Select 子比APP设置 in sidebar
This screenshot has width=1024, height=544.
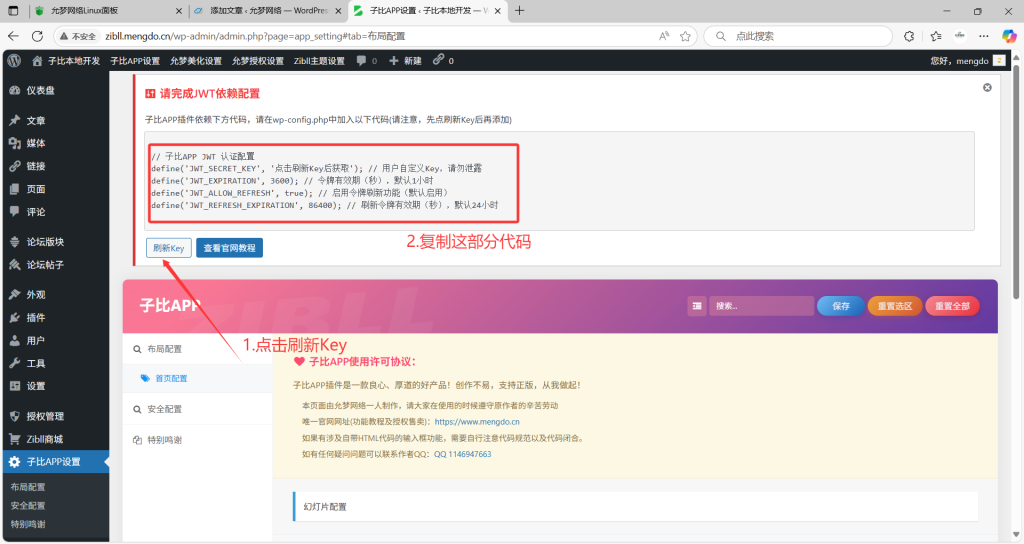click(x=55, y=462)
